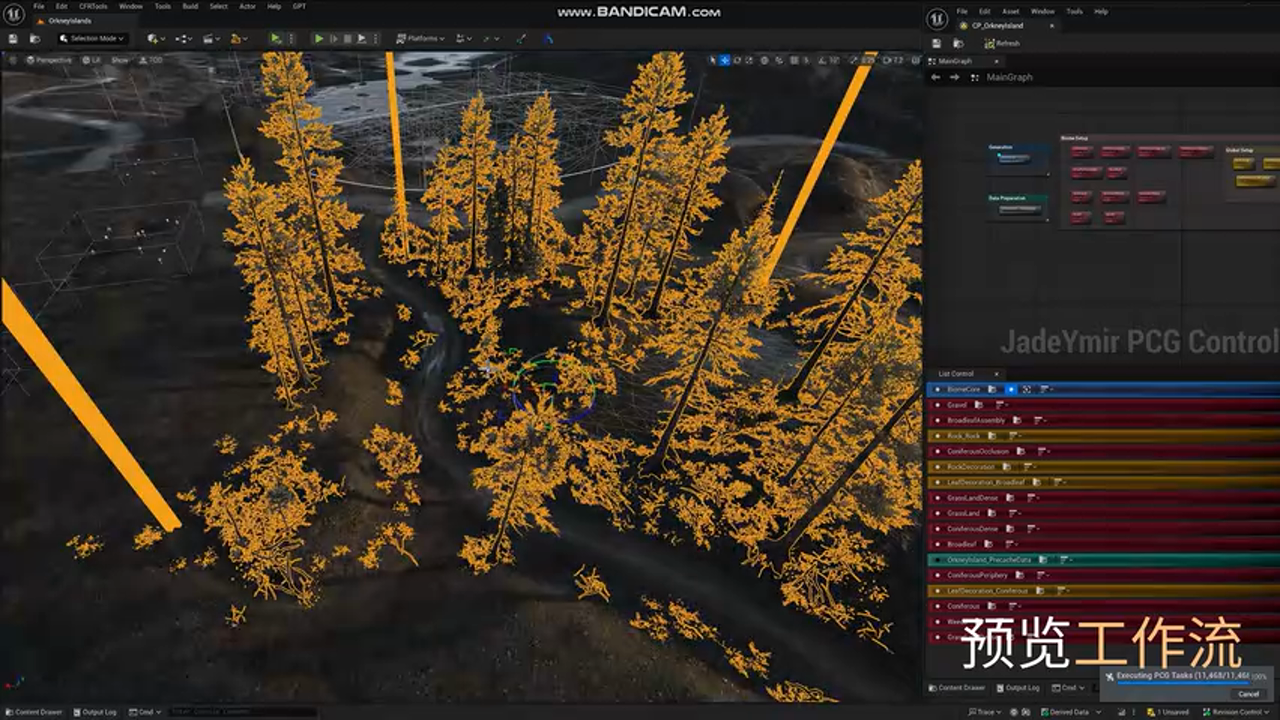Toggle the enable dot for Rock_Rock
The height and width of the screenshot is (720, 1280).
937,436
